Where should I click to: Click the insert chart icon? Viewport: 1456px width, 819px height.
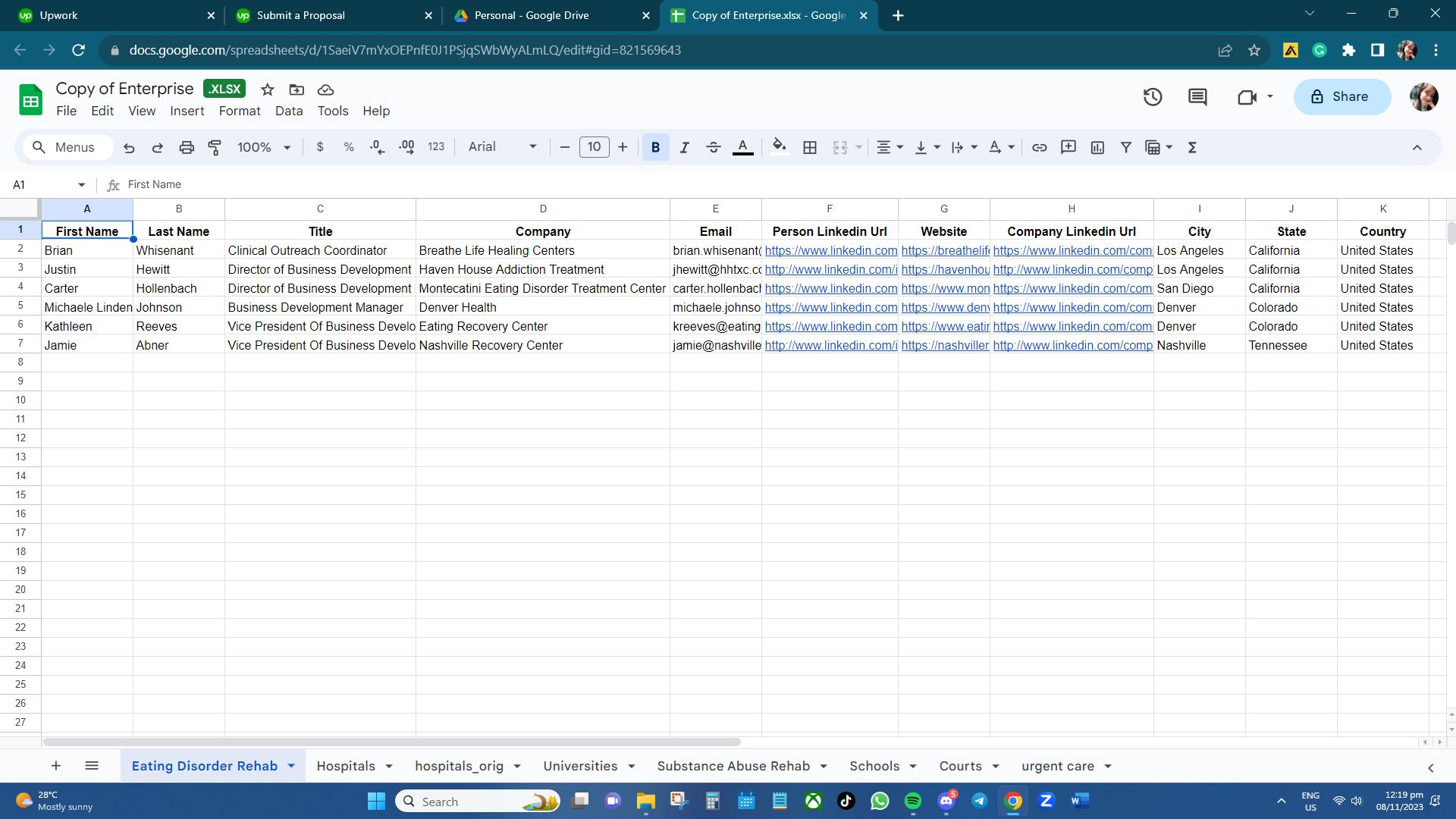[x=1097, y=148]
